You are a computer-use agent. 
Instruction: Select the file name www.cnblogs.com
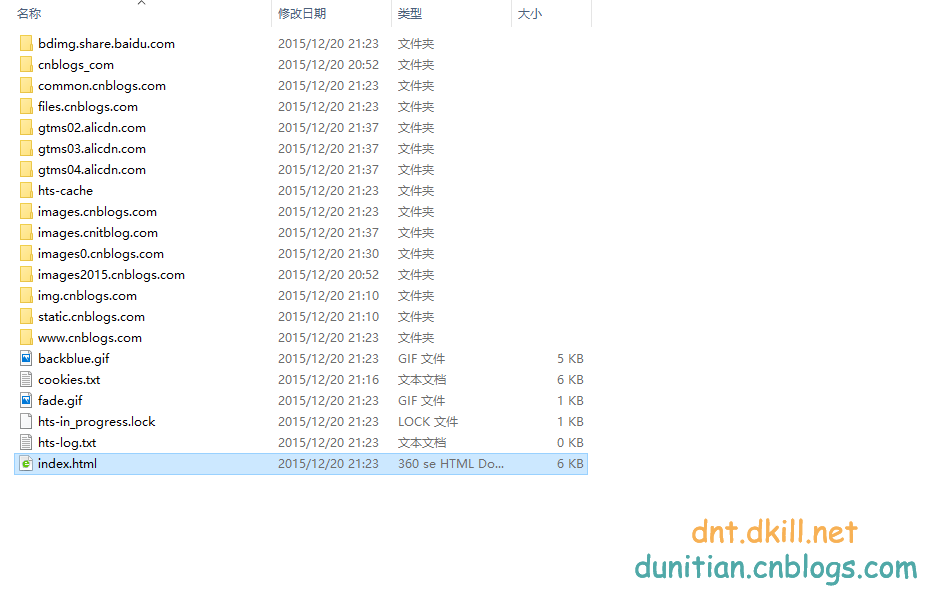pos(90,337)
